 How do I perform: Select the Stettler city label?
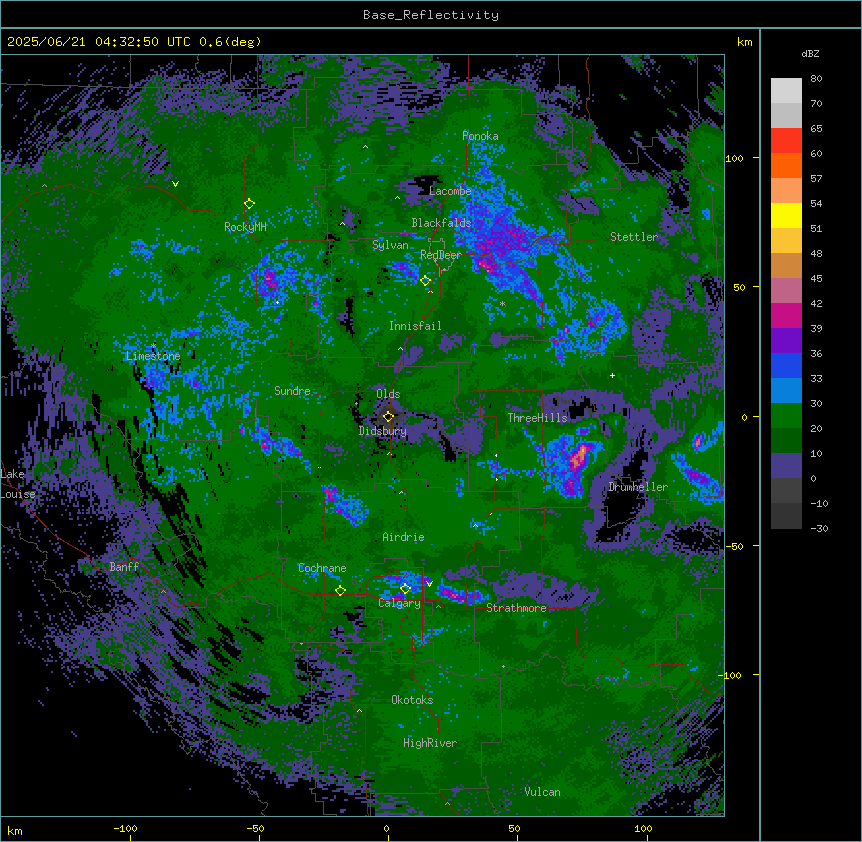[x=634, y=237]
